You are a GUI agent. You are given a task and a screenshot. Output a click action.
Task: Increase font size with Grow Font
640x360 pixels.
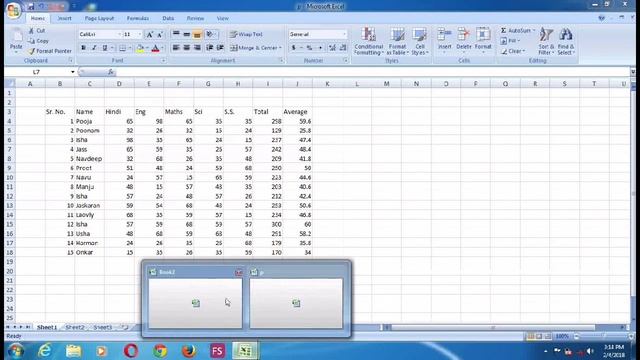[149, 35]
